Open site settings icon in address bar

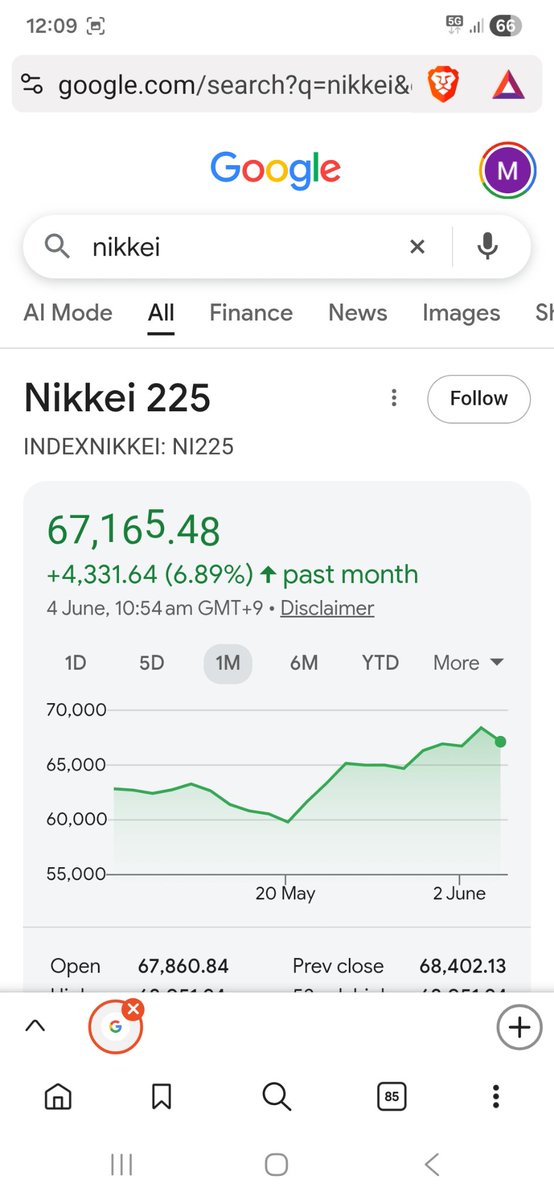(32, 85)
